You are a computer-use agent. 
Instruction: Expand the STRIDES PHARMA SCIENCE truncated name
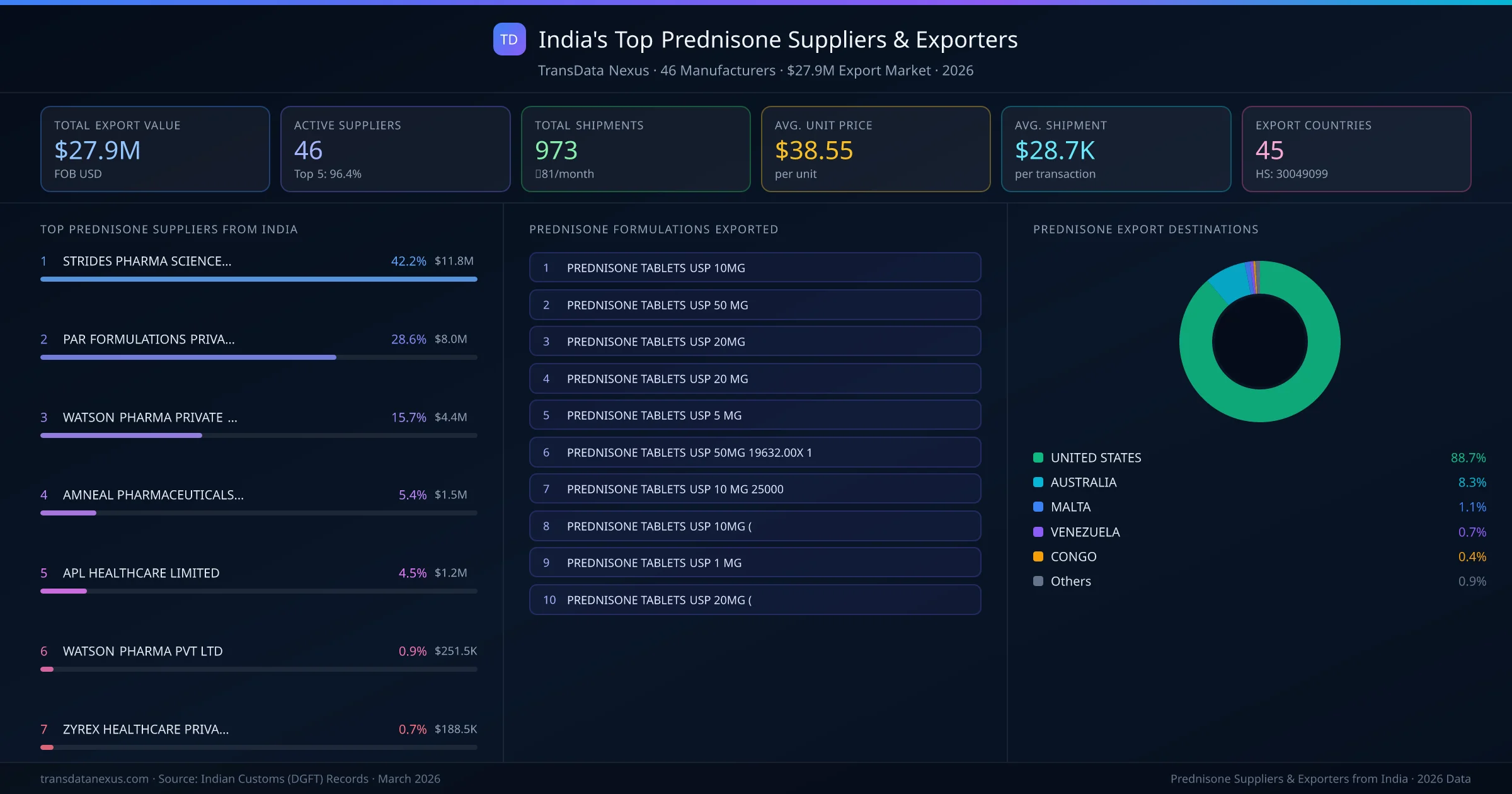146,261
